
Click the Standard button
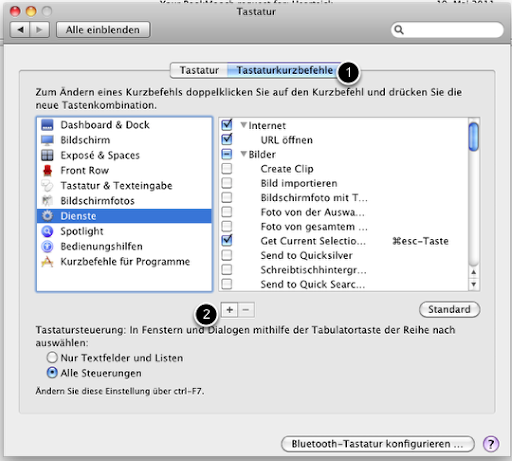[449, 310]
